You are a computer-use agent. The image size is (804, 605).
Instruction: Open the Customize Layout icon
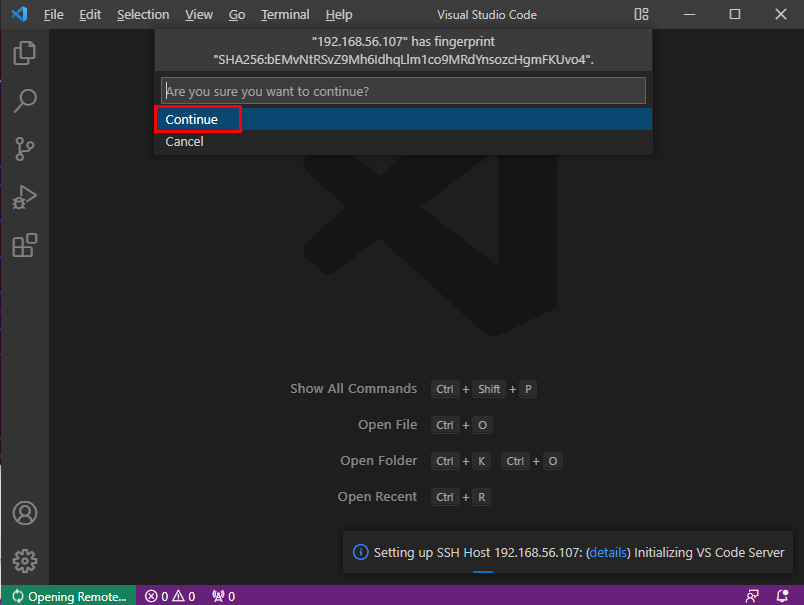[x=641, y=14]
